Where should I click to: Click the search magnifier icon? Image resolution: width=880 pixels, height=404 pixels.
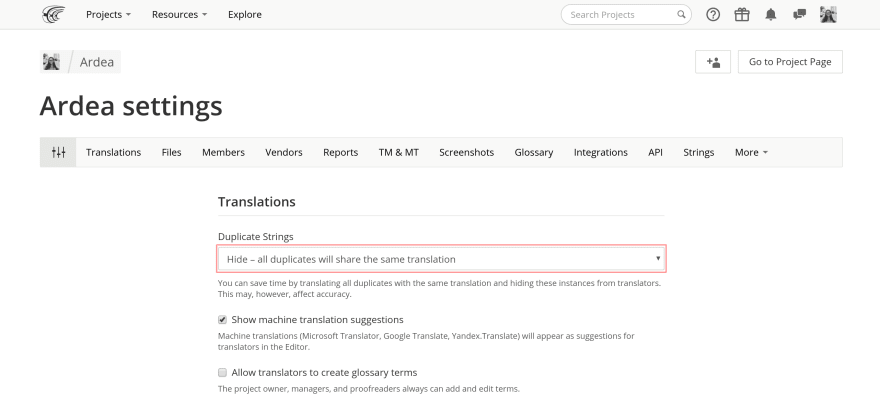coord(681,15)
